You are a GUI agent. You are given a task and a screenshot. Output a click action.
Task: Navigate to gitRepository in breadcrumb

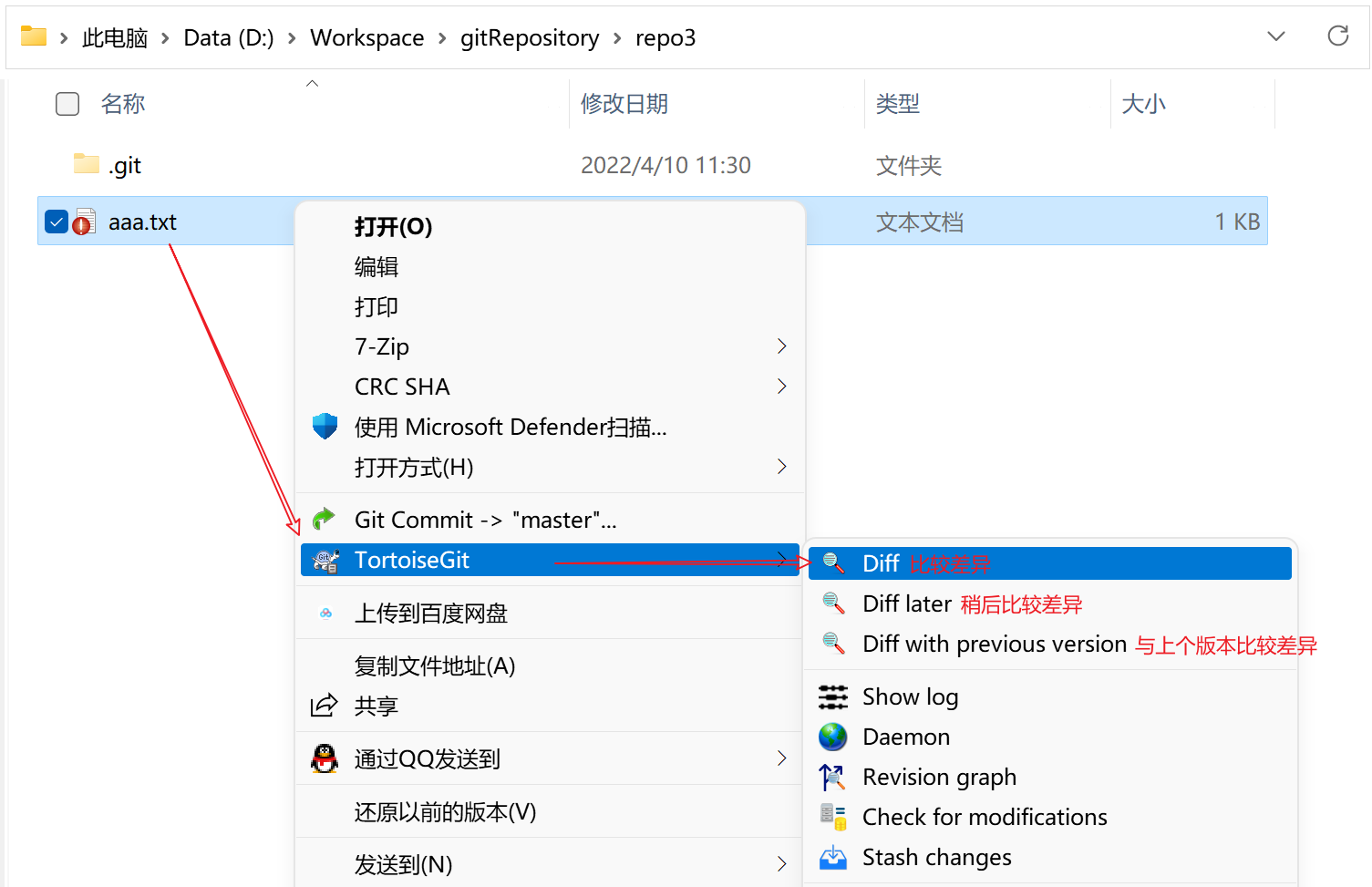[530, 38]
